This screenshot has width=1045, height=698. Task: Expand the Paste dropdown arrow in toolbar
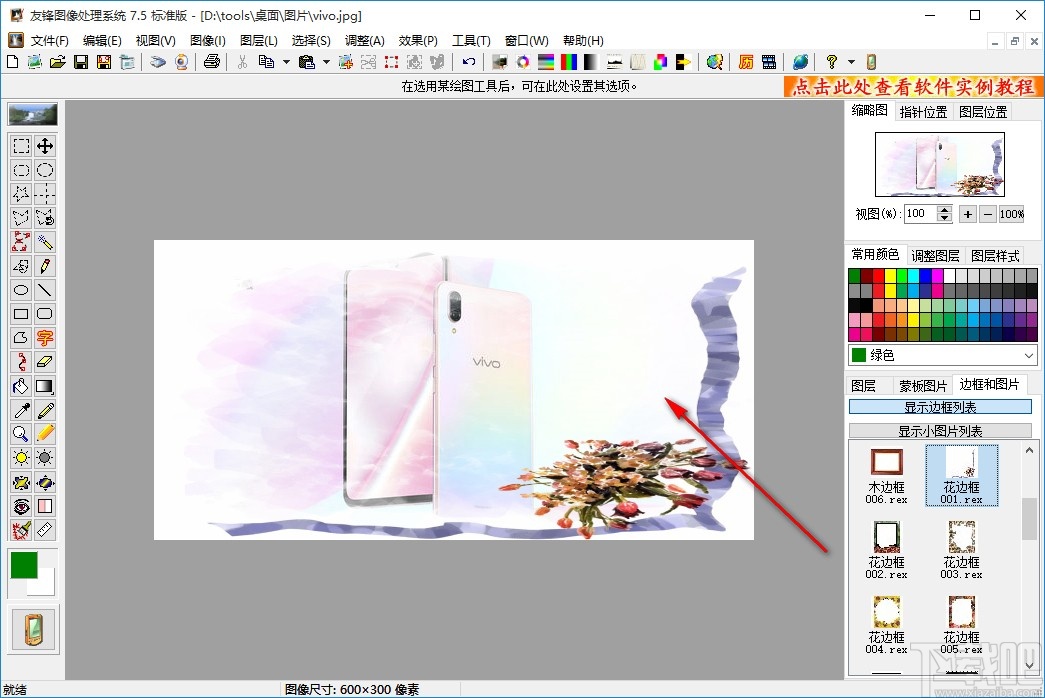coord(326,62)
